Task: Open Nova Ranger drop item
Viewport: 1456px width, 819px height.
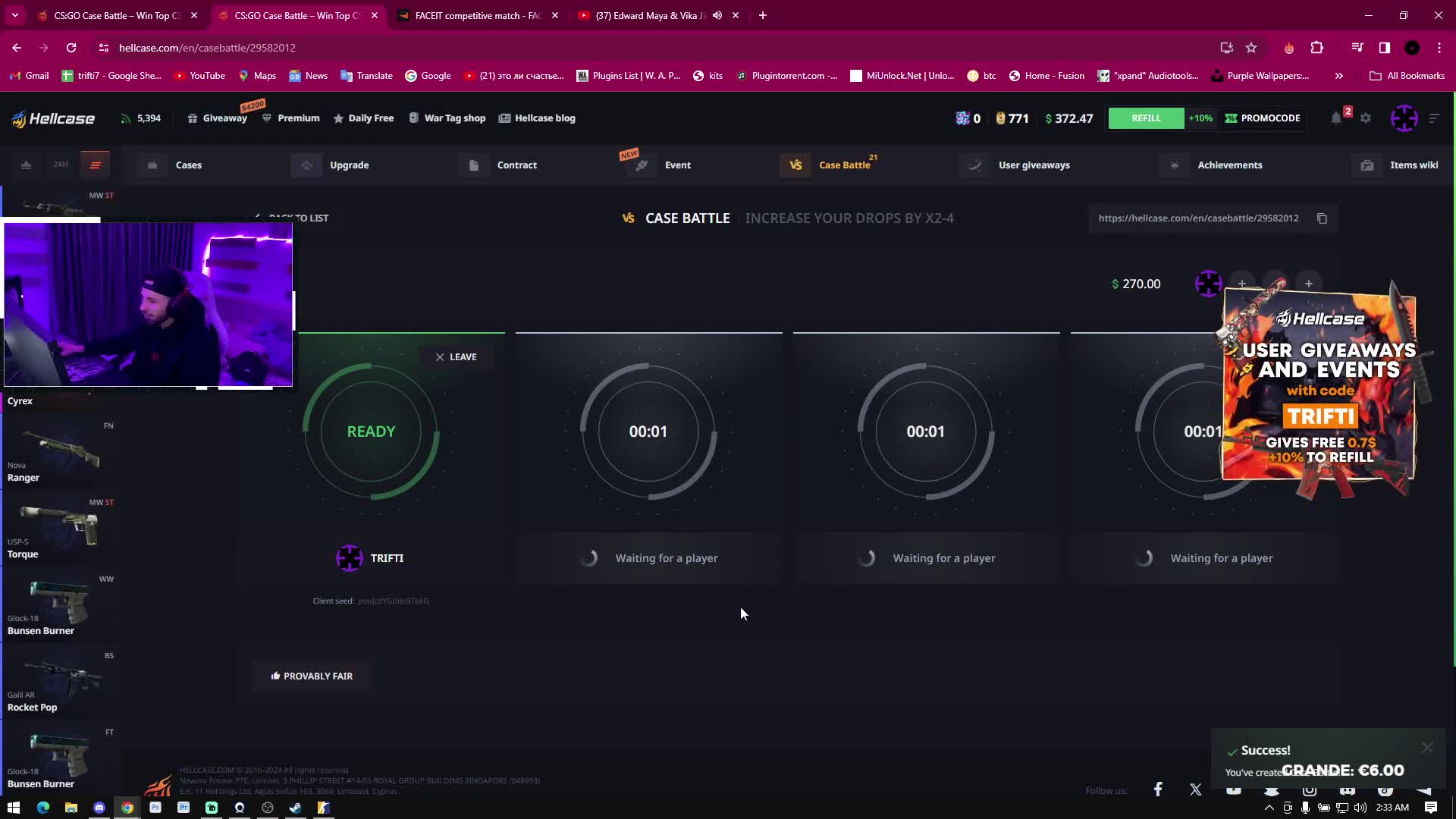Action: 59,453
